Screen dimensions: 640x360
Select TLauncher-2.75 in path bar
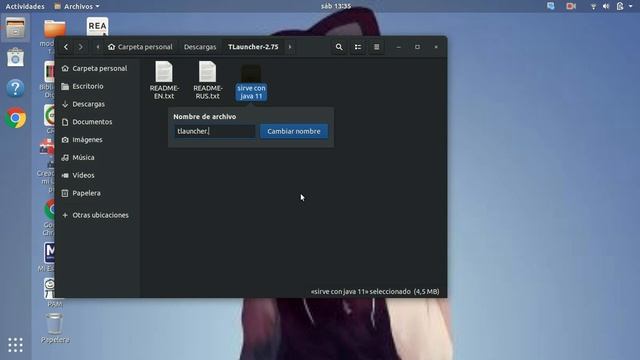click(253, 47)
